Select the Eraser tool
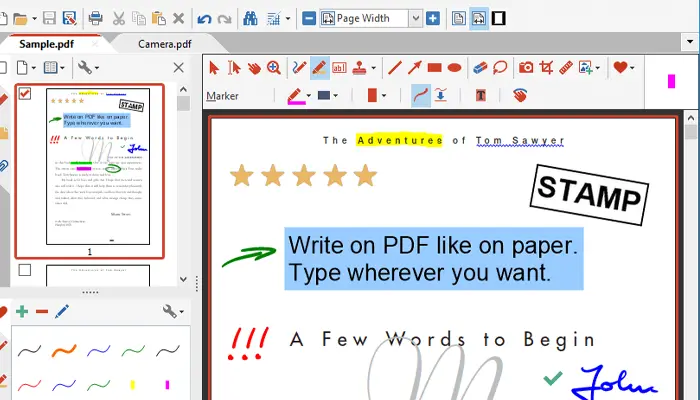The width and height of the screenshot is (700, 400). coord(480,68)
